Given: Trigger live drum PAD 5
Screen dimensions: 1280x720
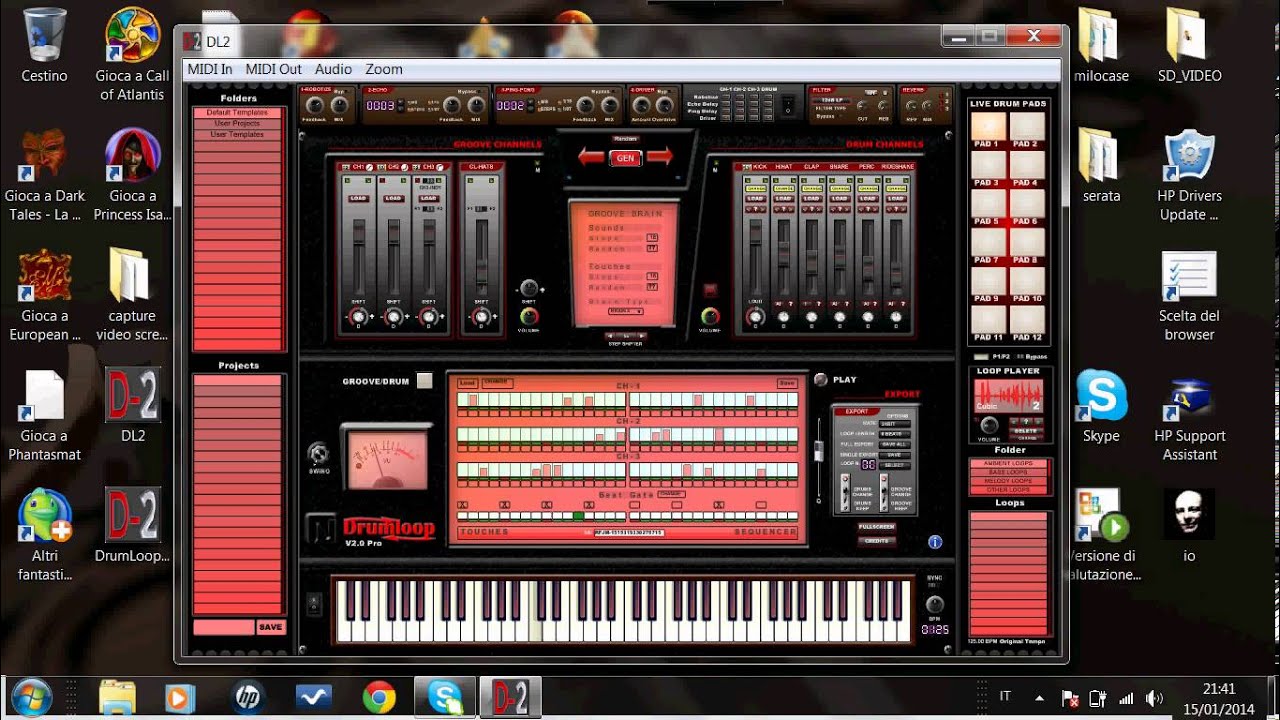Looking at the screenshot, I should pyautogui.click(x=988, y=203).
